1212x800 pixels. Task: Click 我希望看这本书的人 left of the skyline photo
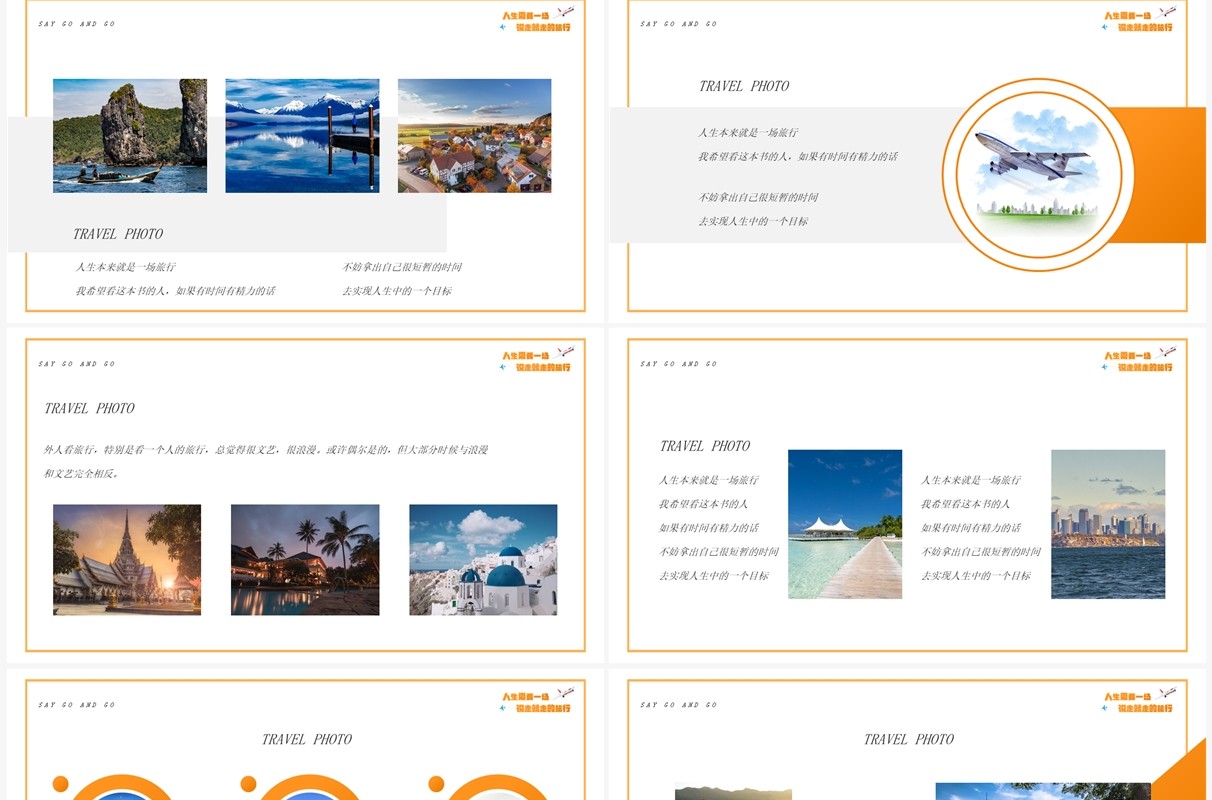pos(965,504)
